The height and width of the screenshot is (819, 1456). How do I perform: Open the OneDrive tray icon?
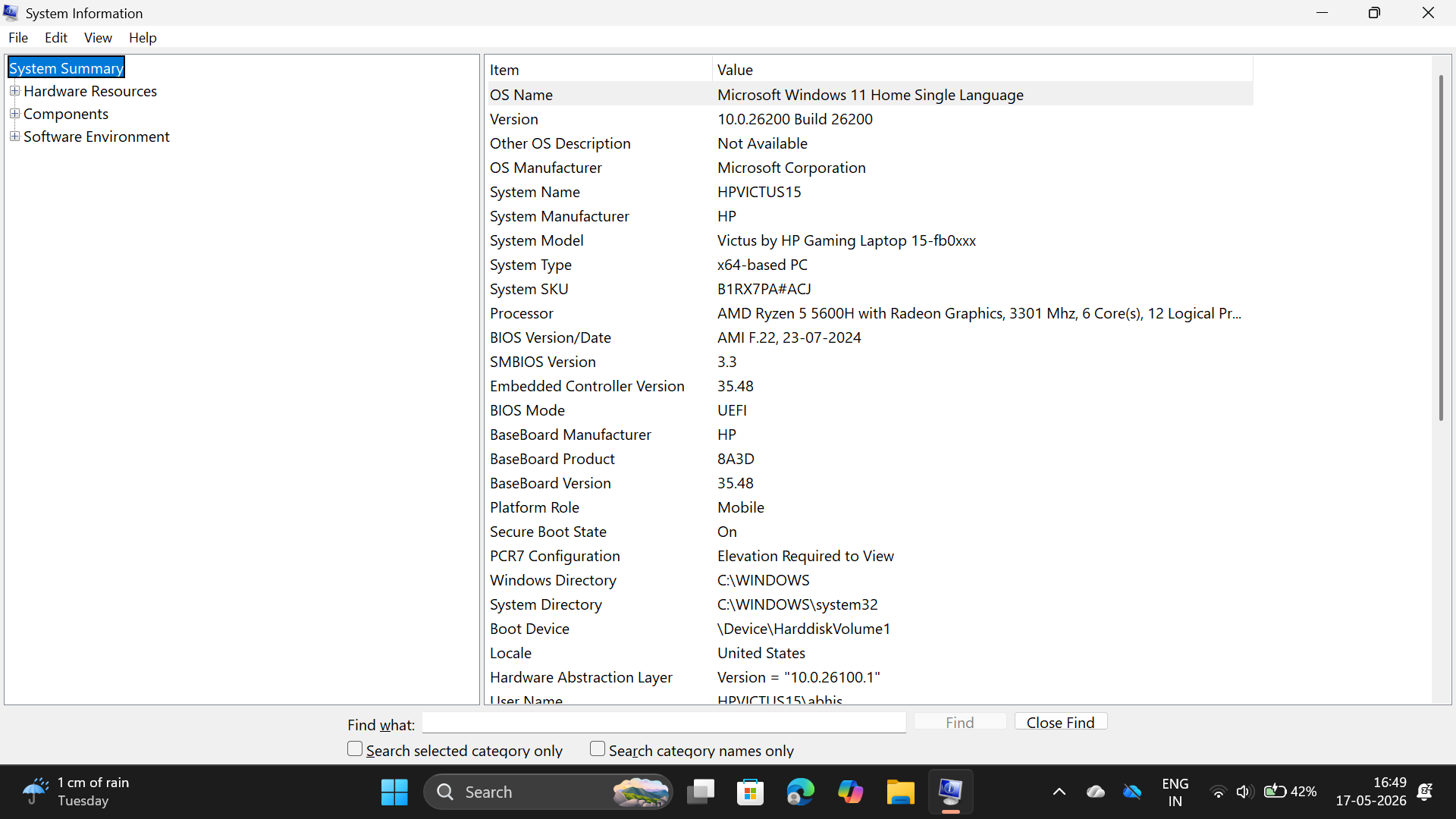(x=1132, y=792)
